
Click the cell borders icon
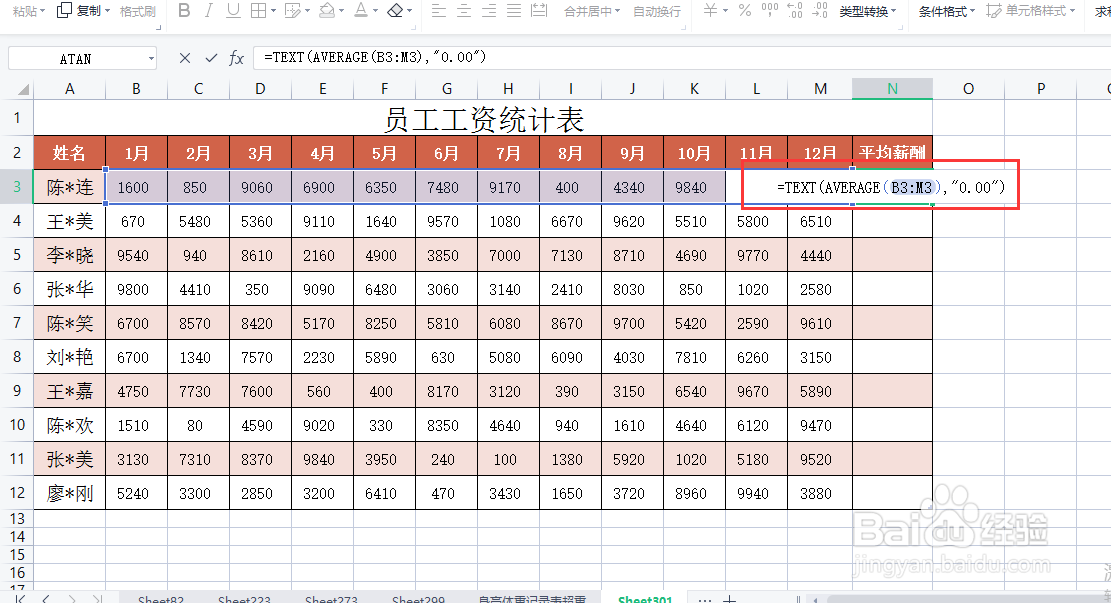click(259, 11)
